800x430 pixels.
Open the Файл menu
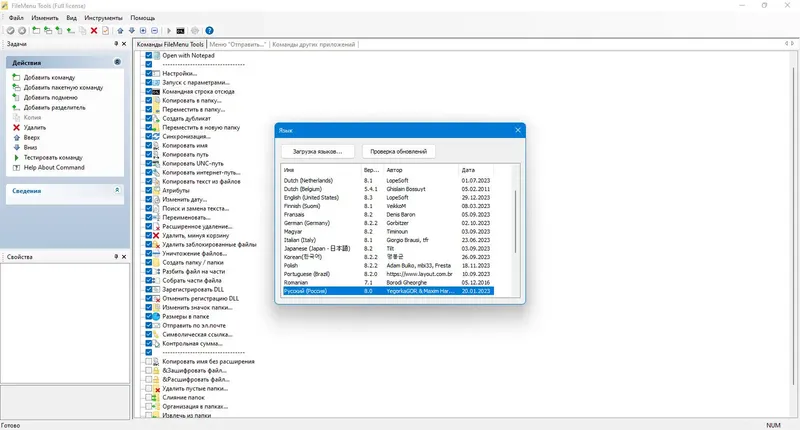[16, 18]
